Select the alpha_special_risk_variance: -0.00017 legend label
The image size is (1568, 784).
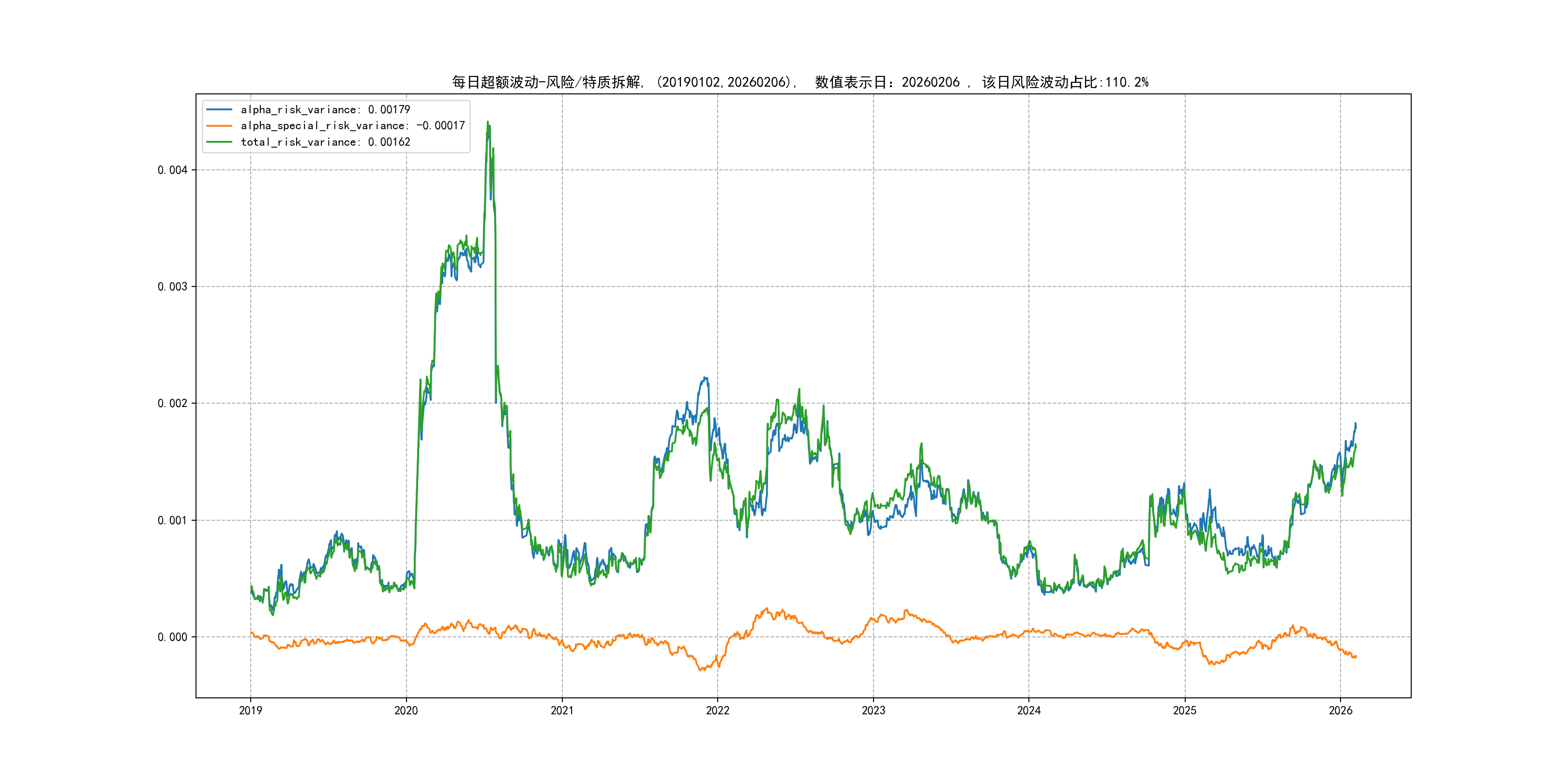coord(352,126)
